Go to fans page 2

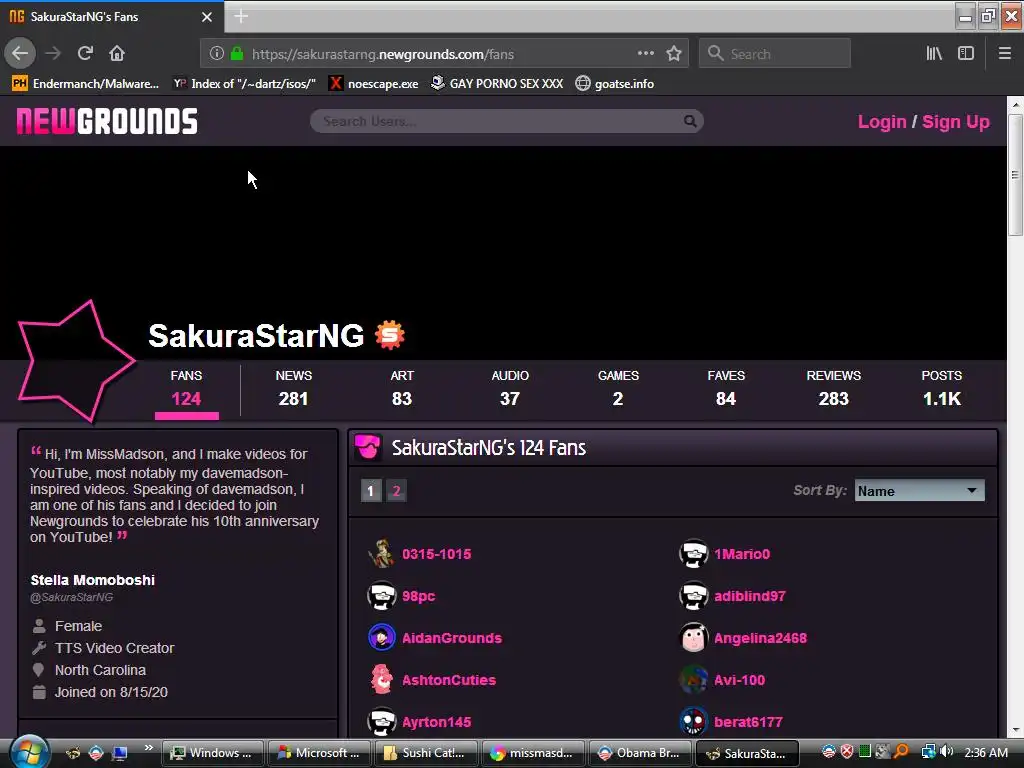(x=396, y=490)
